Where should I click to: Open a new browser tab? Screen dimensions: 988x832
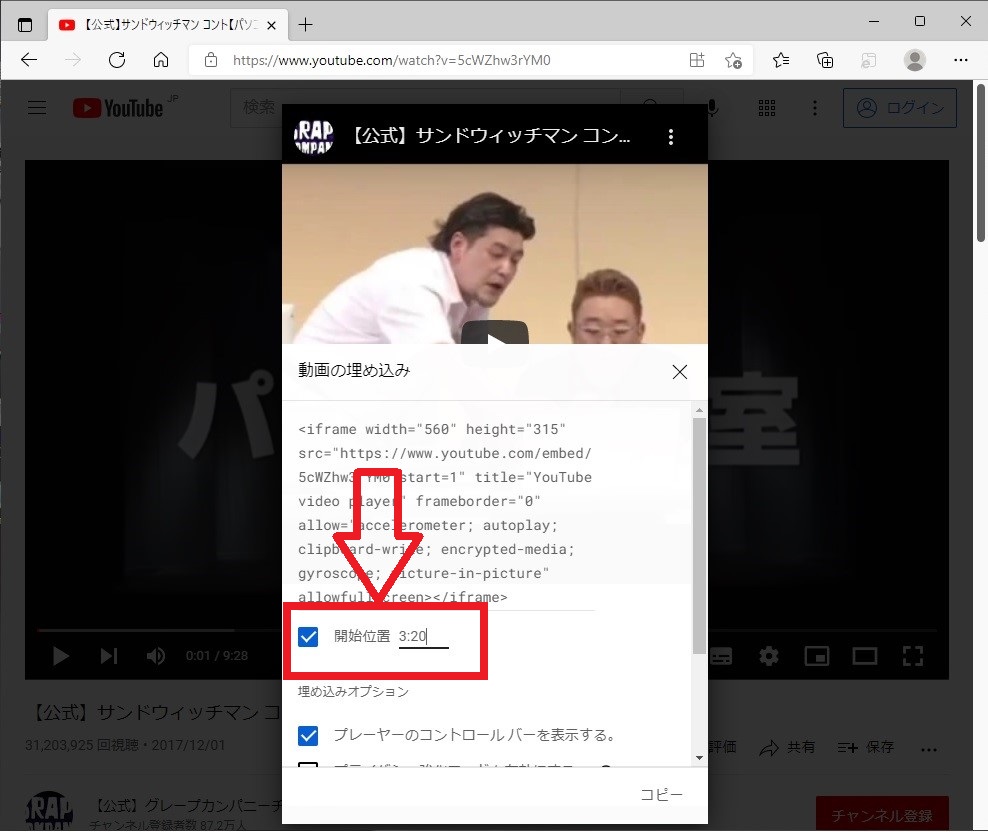coord(306,25)
